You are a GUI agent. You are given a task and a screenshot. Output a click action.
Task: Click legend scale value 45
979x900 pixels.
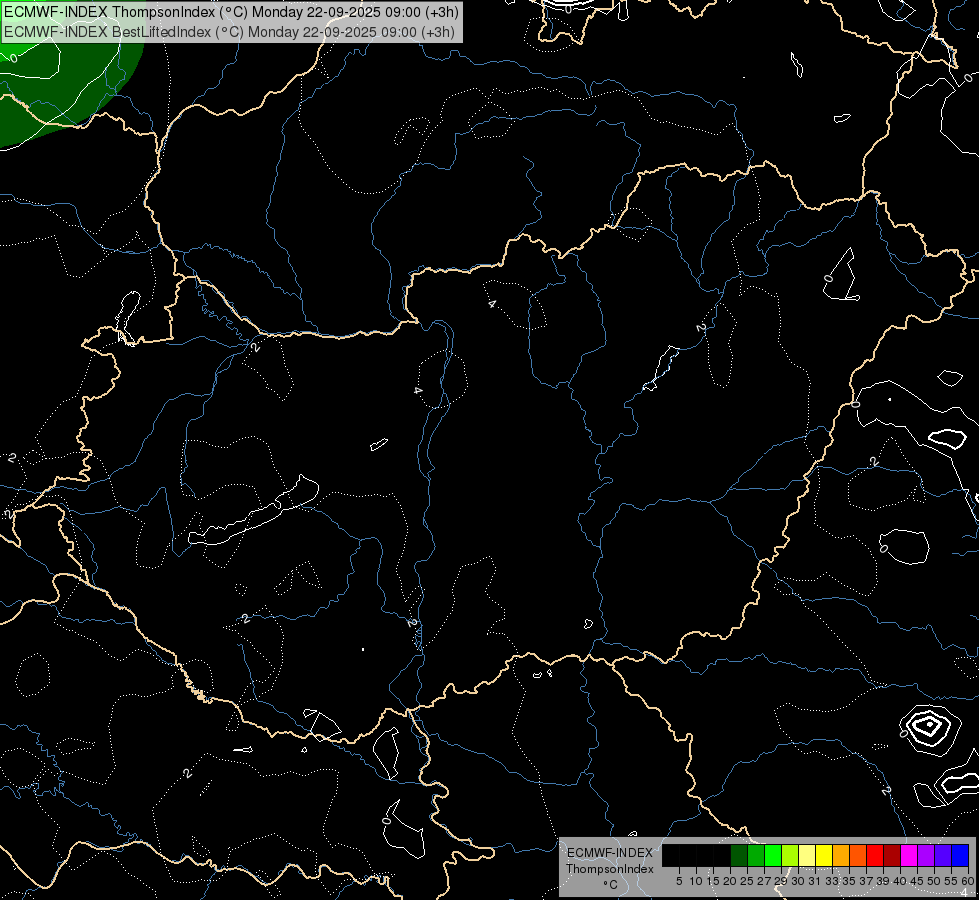[x=917, y=881]
